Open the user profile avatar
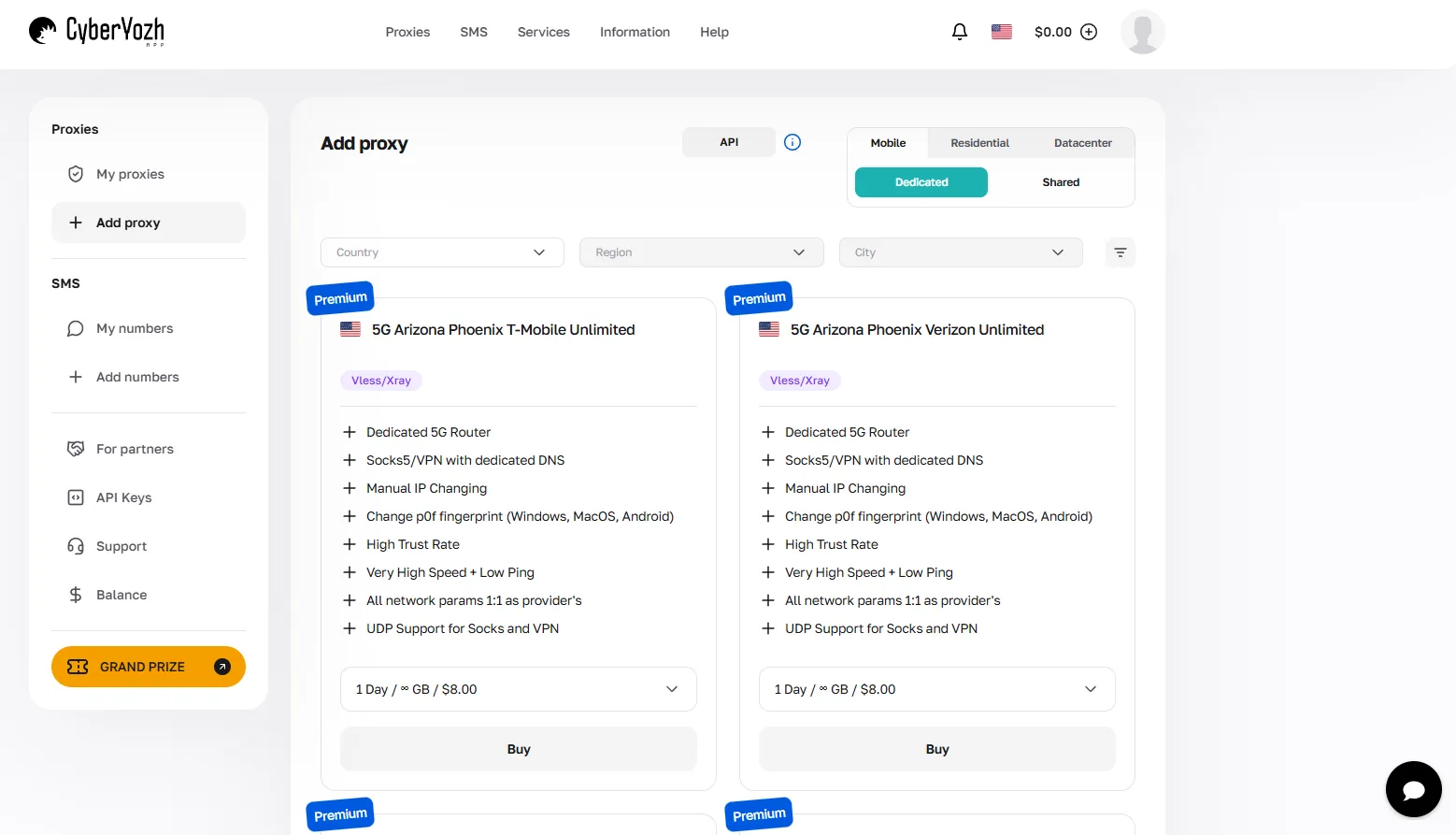Image resolution: width=1456 pixels, height=835 pixels. pos(1142,32)
